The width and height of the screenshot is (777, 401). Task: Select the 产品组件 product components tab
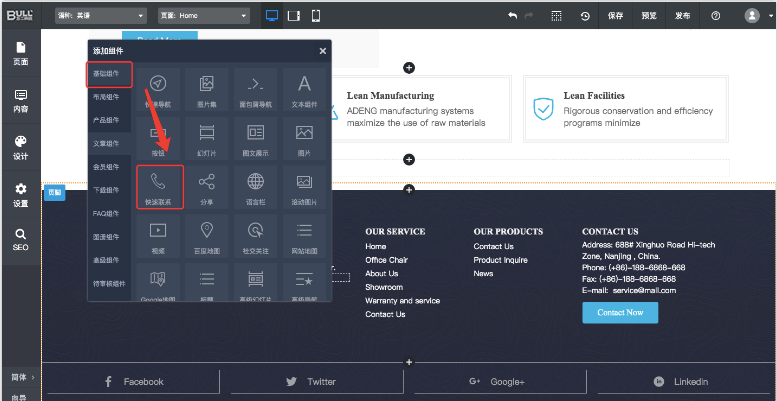tap(105, 120)
